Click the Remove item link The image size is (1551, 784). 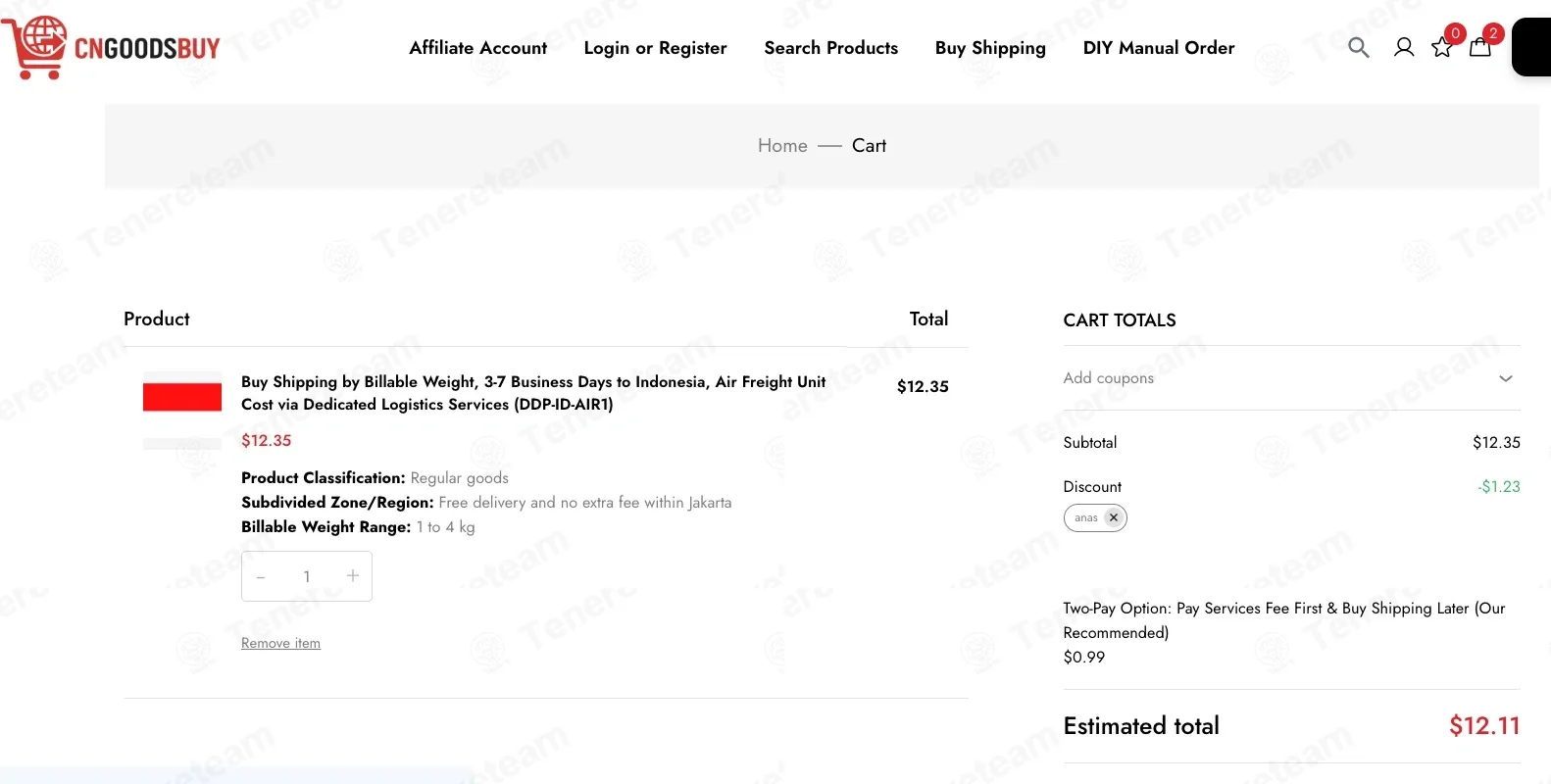pos(280,643)
